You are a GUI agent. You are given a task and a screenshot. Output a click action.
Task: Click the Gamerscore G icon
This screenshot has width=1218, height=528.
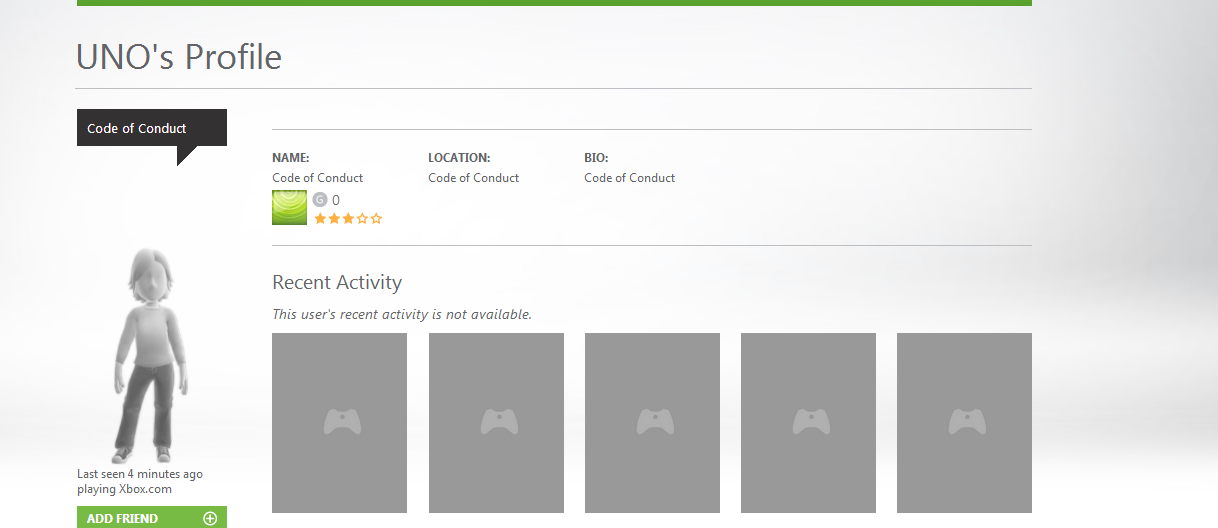pos(320,199)
